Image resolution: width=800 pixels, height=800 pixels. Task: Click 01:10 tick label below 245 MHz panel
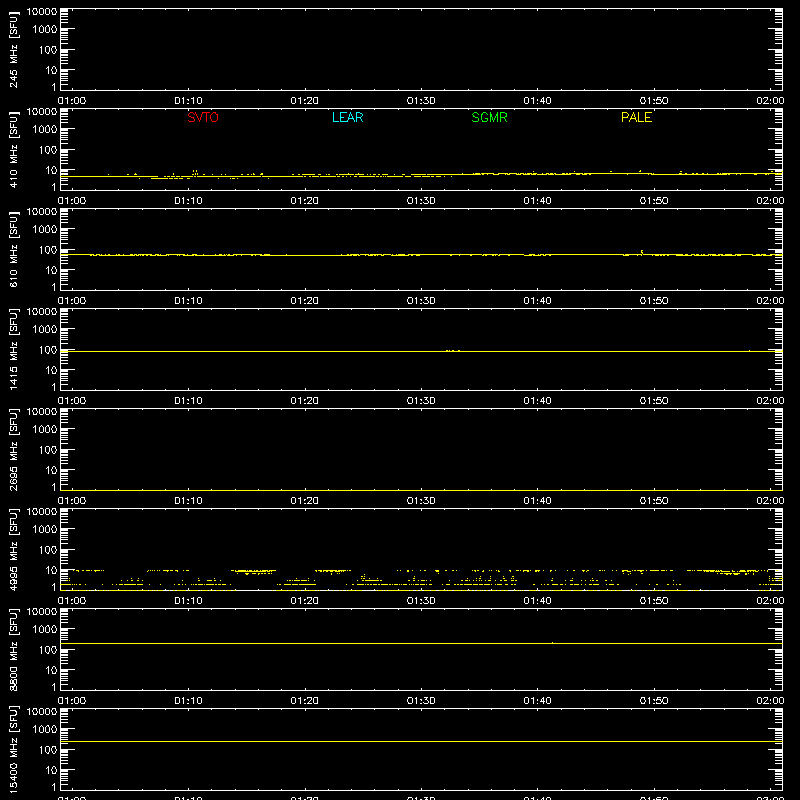[x=188, y=101]
